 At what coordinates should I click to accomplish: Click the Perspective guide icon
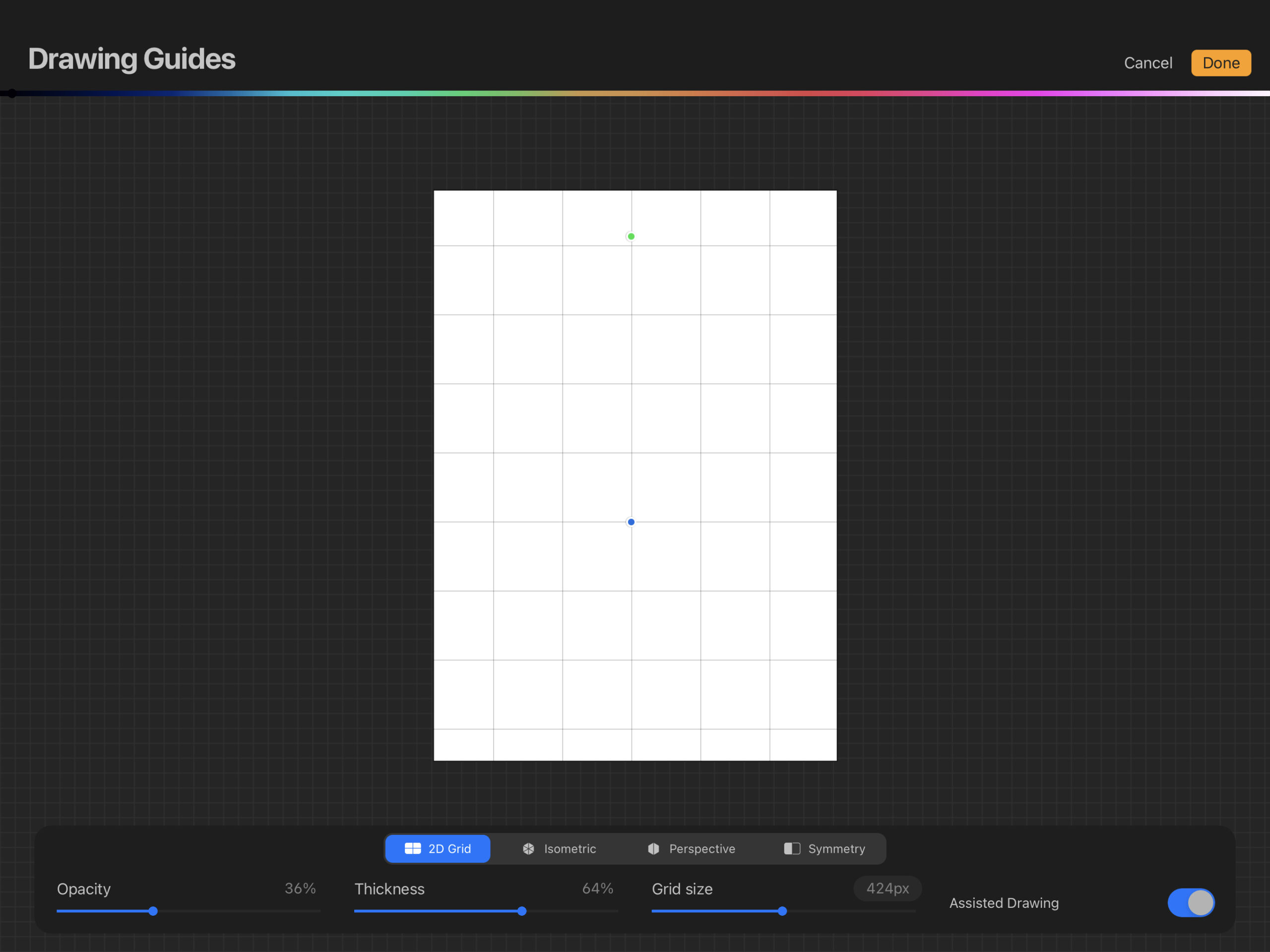pos(653,849)
